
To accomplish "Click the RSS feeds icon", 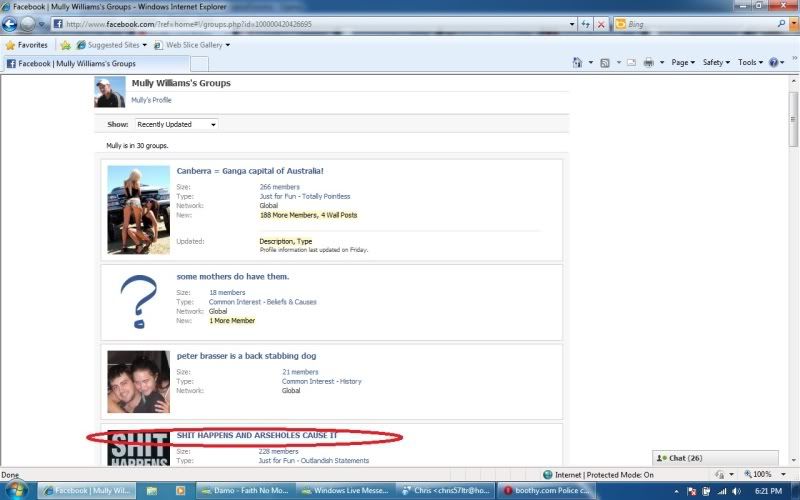I will pos(605,62).
